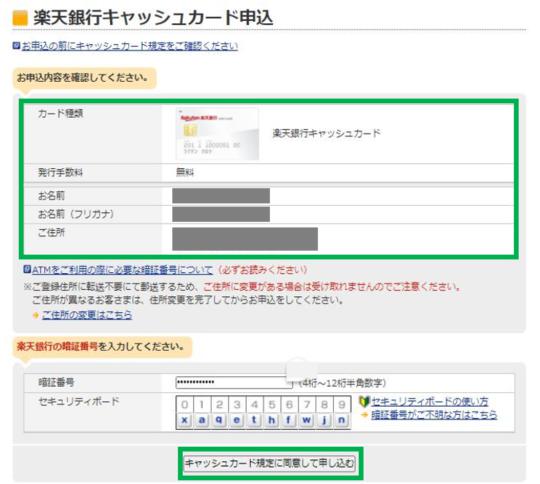This screenshot has height=484, width=540.
Task: Click security board key a
Action: point(202,420)
